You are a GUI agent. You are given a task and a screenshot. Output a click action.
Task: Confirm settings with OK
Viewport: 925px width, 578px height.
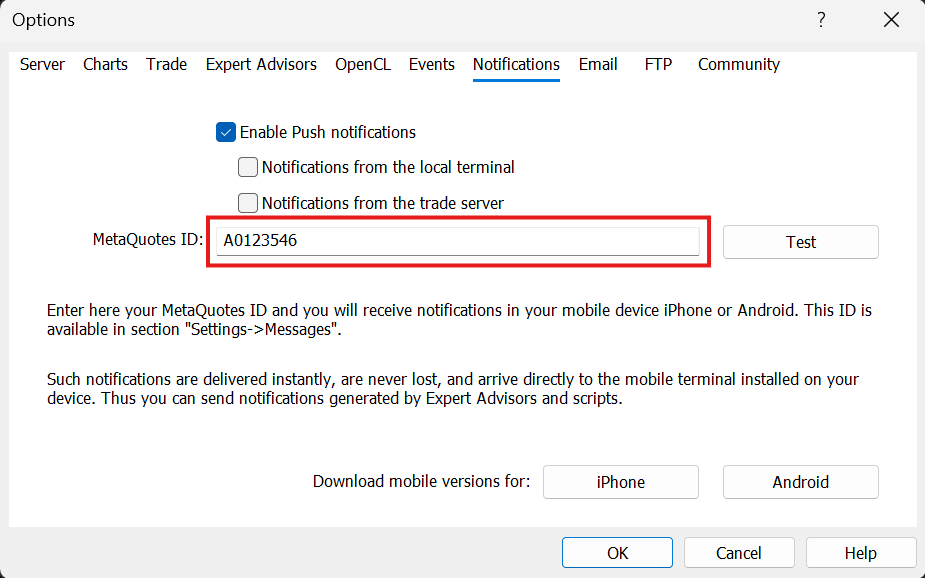[617, 552]
